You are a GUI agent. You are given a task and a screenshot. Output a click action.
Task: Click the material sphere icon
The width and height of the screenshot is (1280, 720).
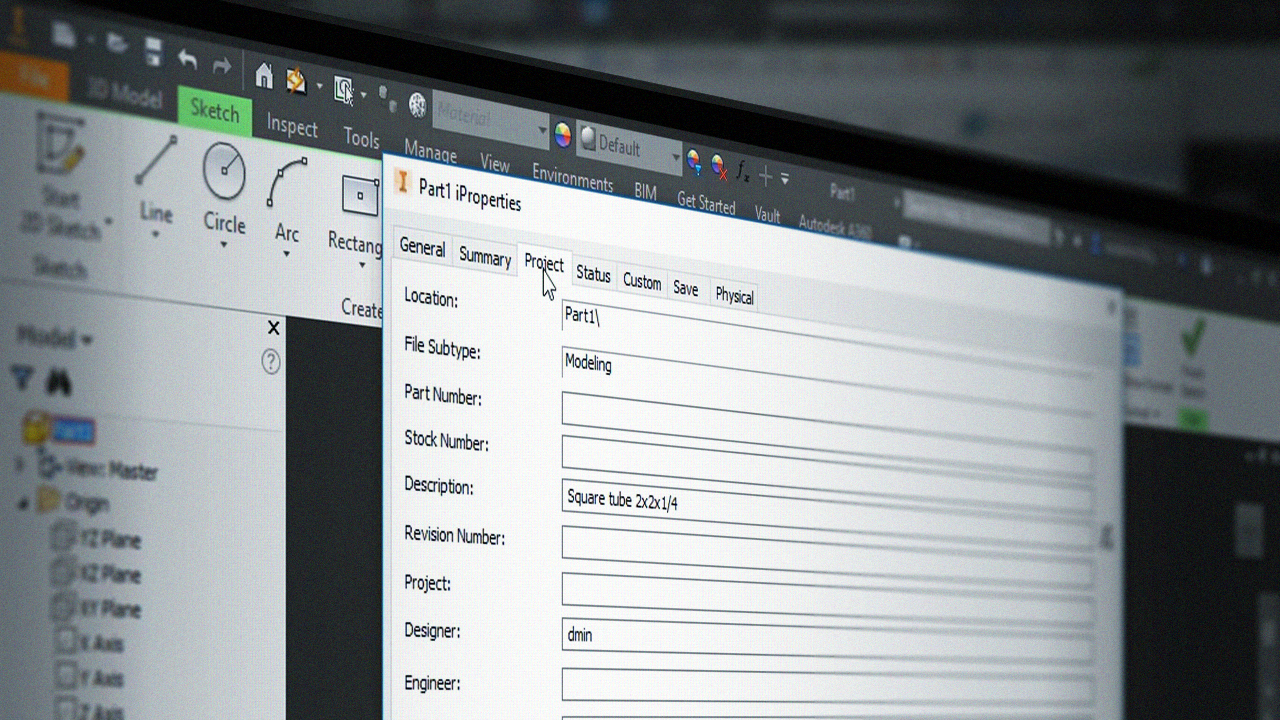(417, 105)
